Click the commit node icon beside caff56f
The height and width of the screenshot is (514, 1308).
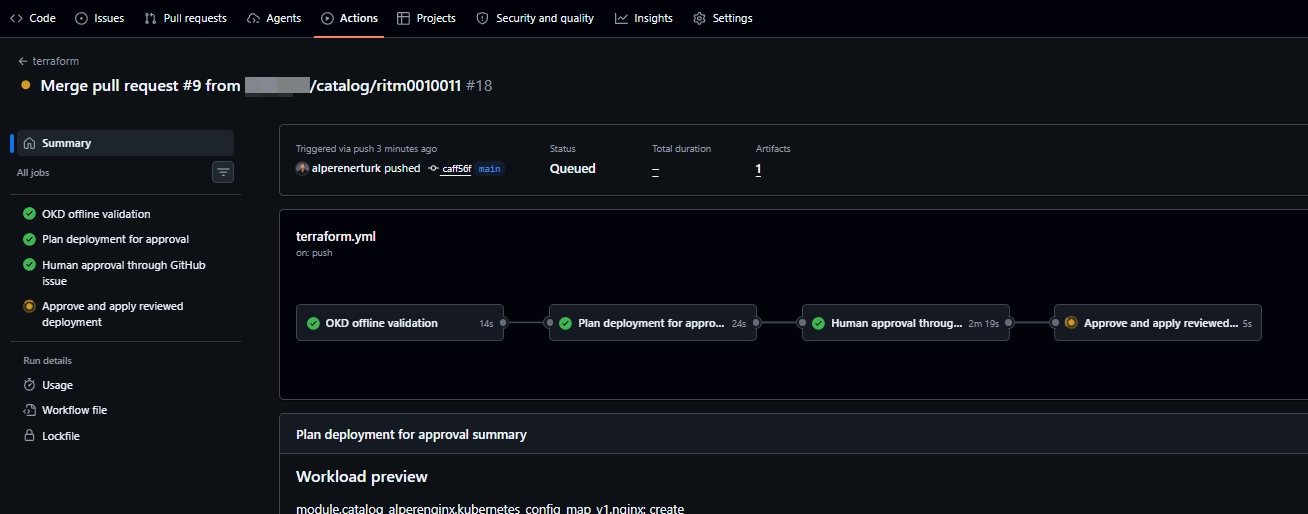tap(433, 169)
